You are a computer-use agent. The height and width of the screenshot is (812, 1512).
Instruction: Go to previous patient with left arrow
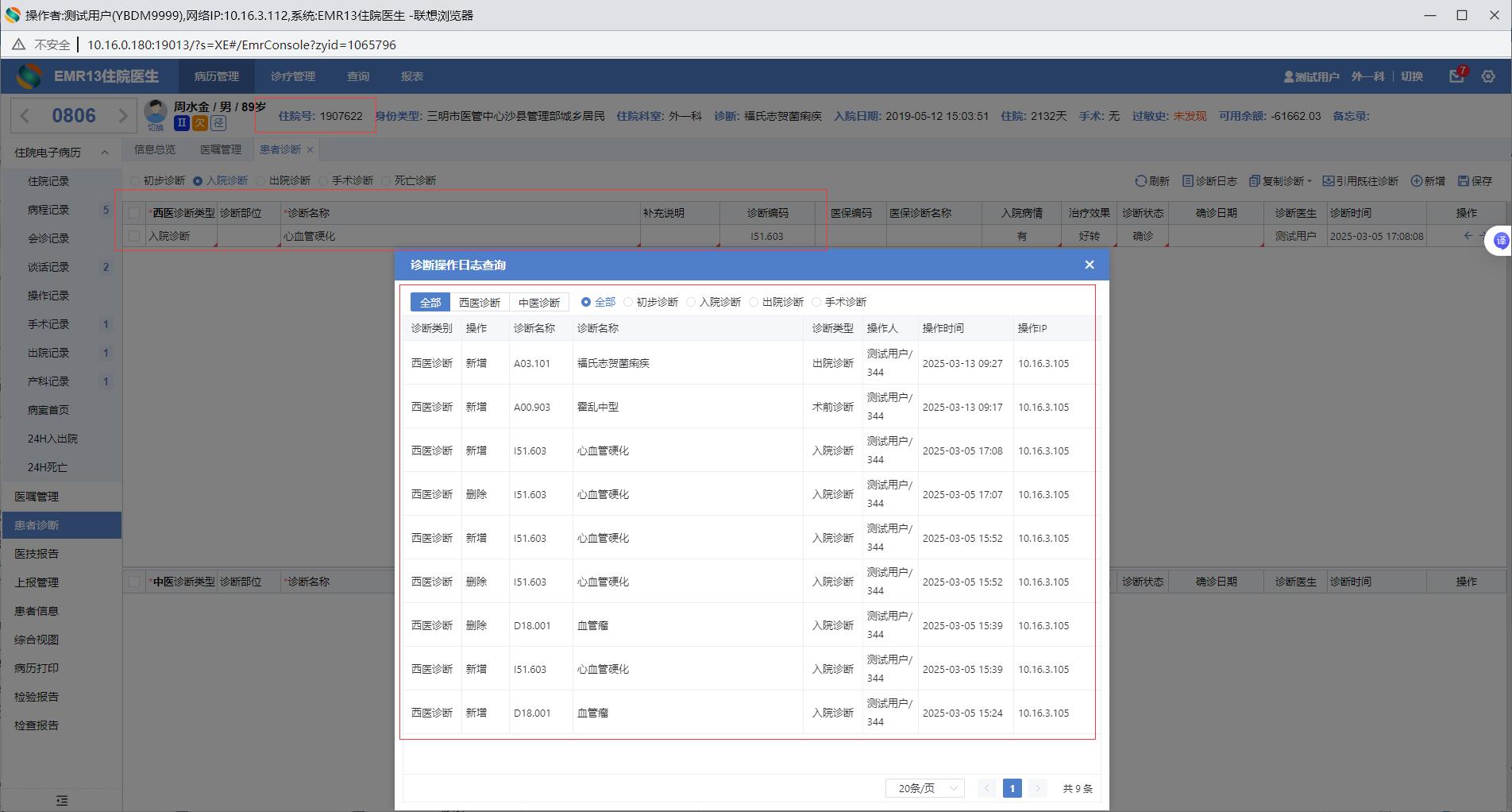25,116
